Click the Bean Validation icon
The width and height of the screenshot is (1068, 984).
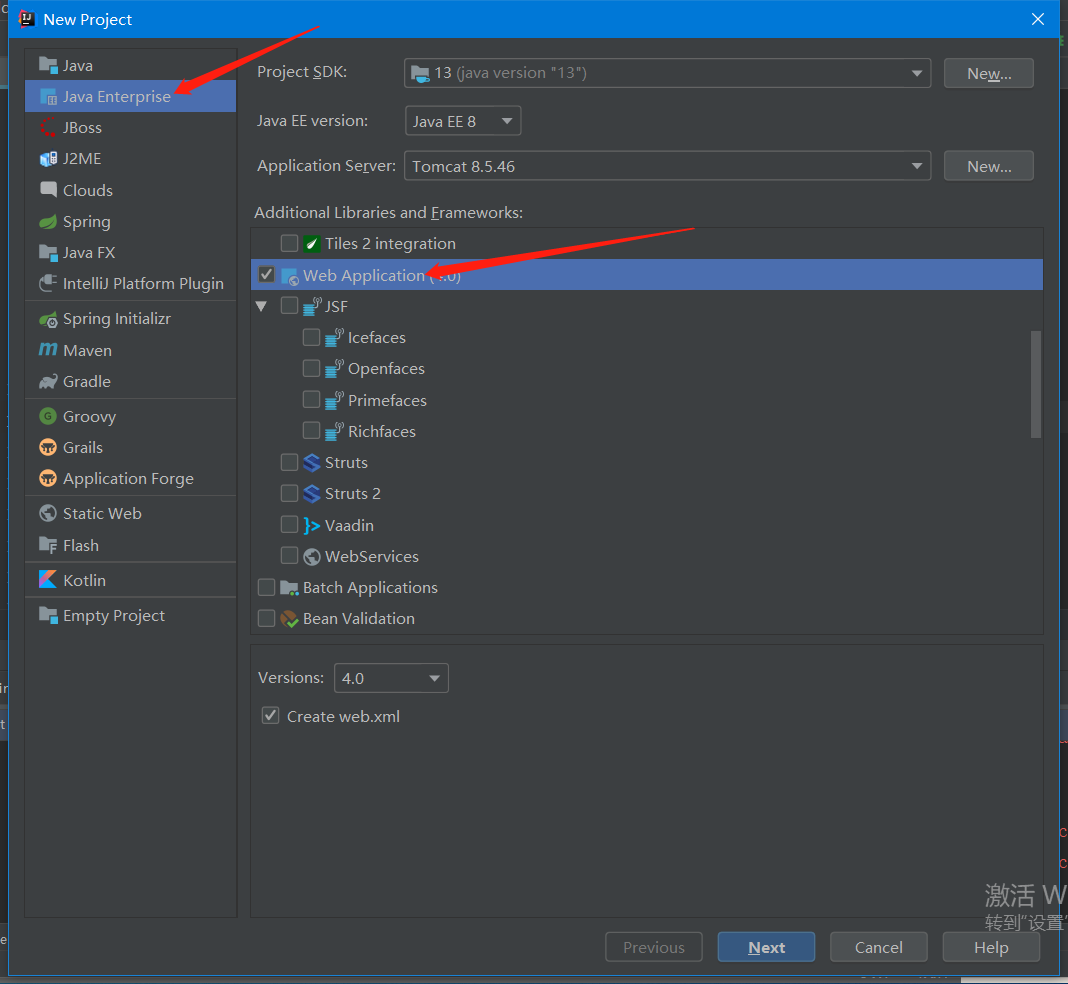tap(289, 619)
